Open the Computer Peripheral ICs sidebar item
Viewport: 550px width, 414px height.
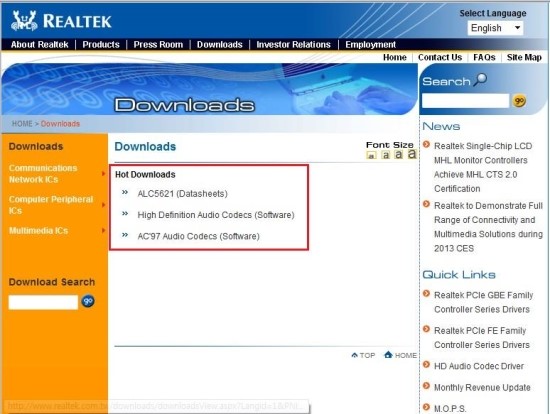[x=51, y=205]
